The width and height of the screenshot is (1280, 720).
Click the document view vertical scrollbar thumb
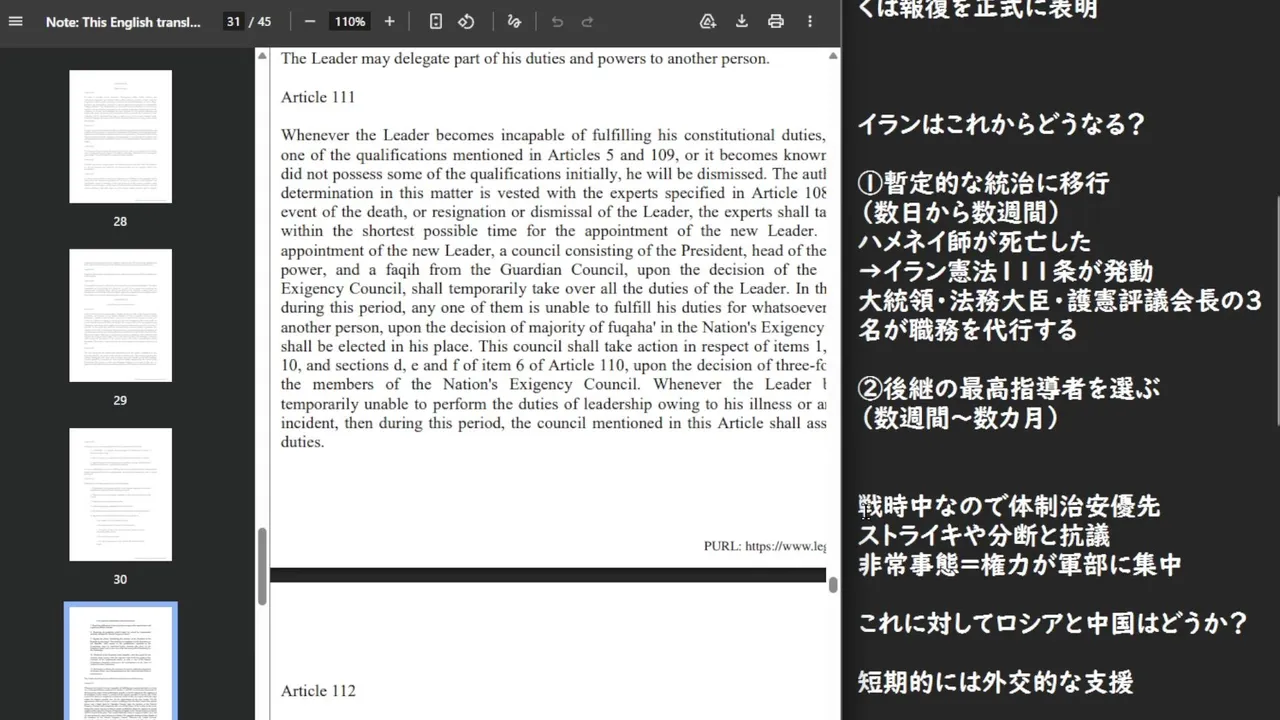coord(833,585)
